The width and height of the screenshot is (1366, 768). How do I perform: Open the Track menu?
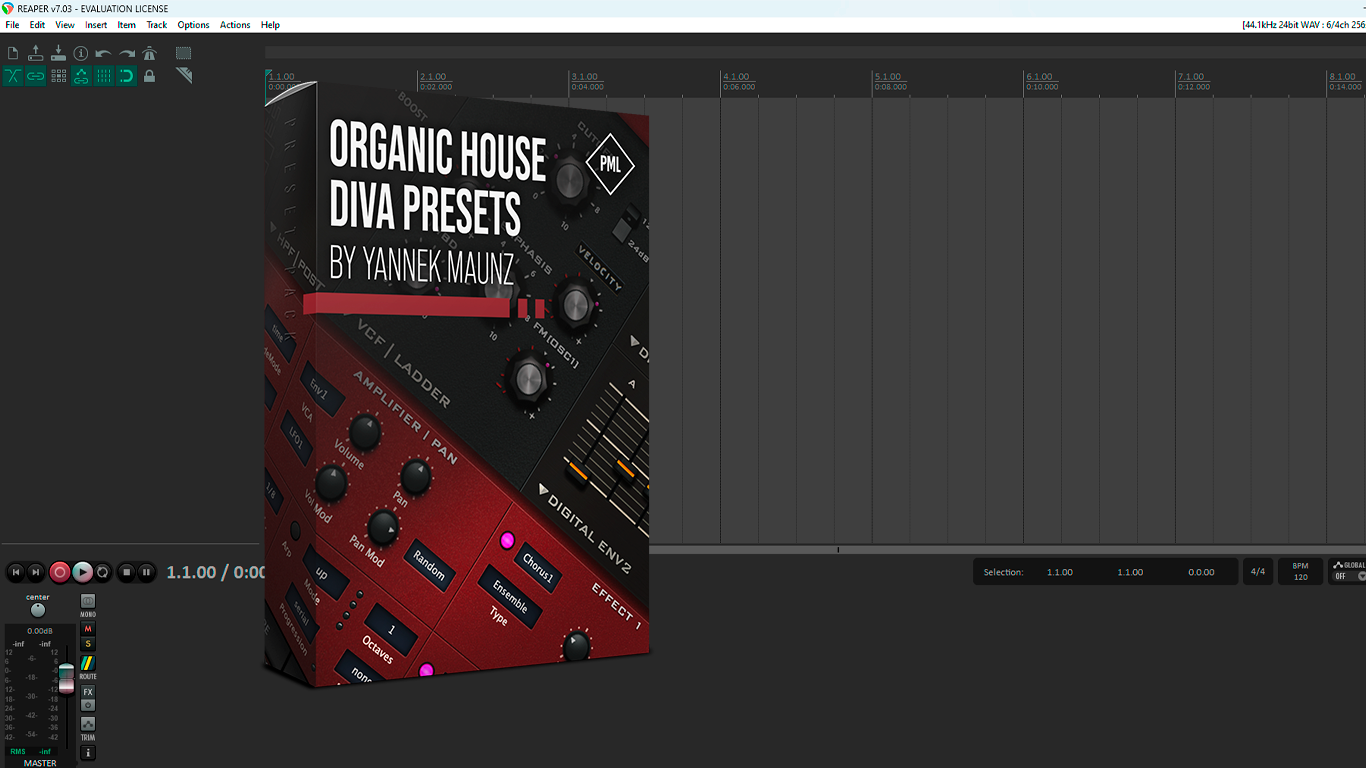pyautogui.click(x=157, y=25)
